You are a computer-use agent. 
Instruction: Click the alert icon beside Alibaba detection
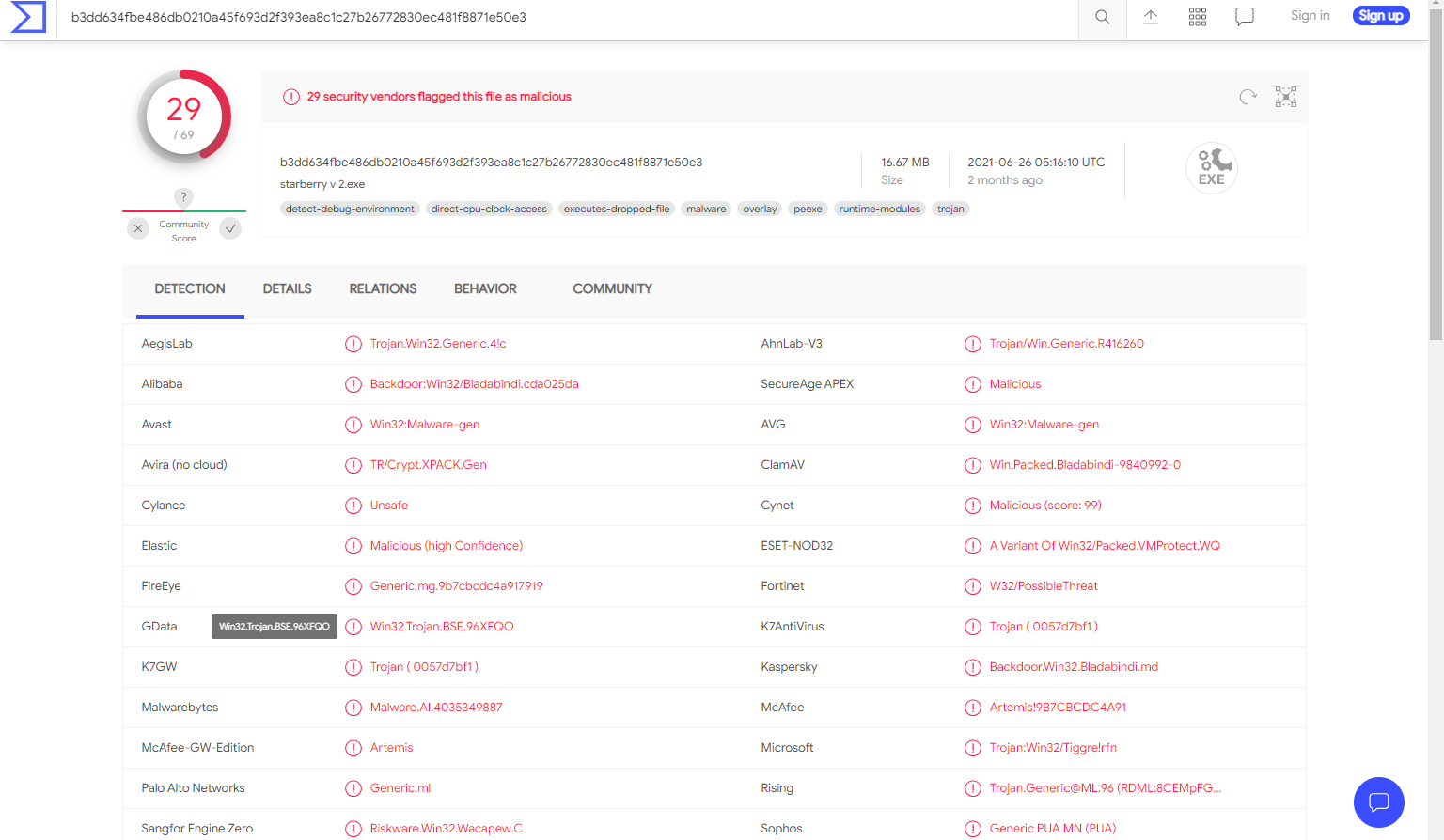(x=353, y=384)
